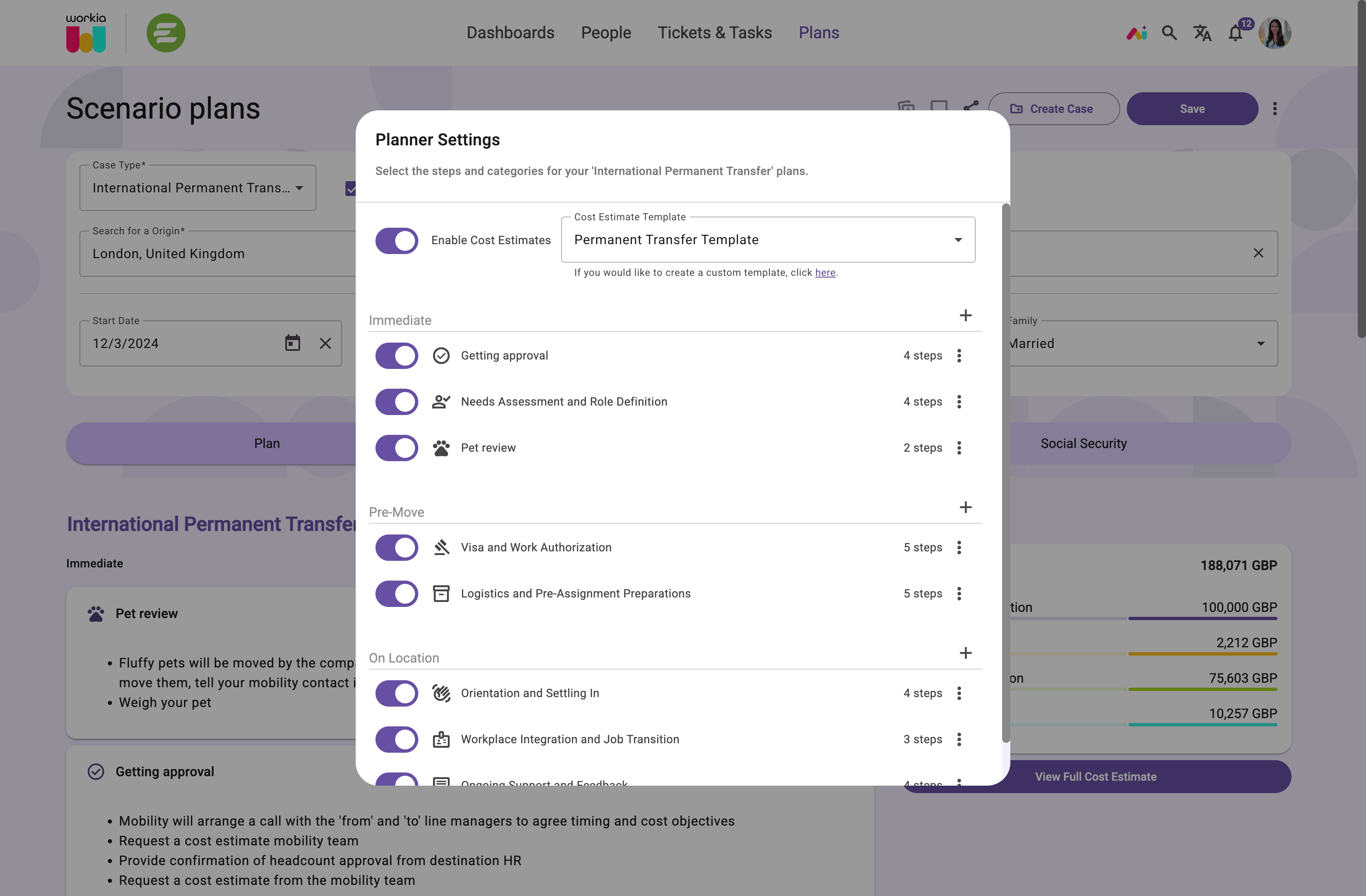Screen dimensions: 1366x896
Task: Open the language translation icon
Action: pyautogui.click(x=1203, y=33)
